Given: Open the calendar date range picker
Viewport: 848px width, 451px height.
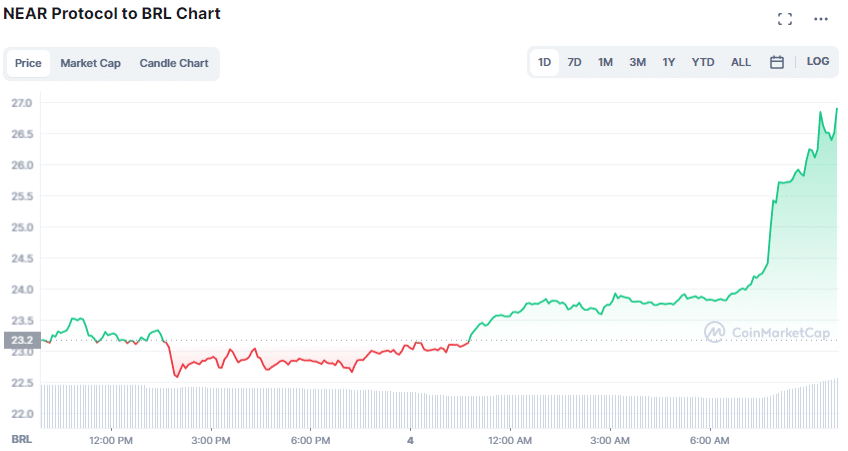Looking at the screenshot, I should click(777, 62).
